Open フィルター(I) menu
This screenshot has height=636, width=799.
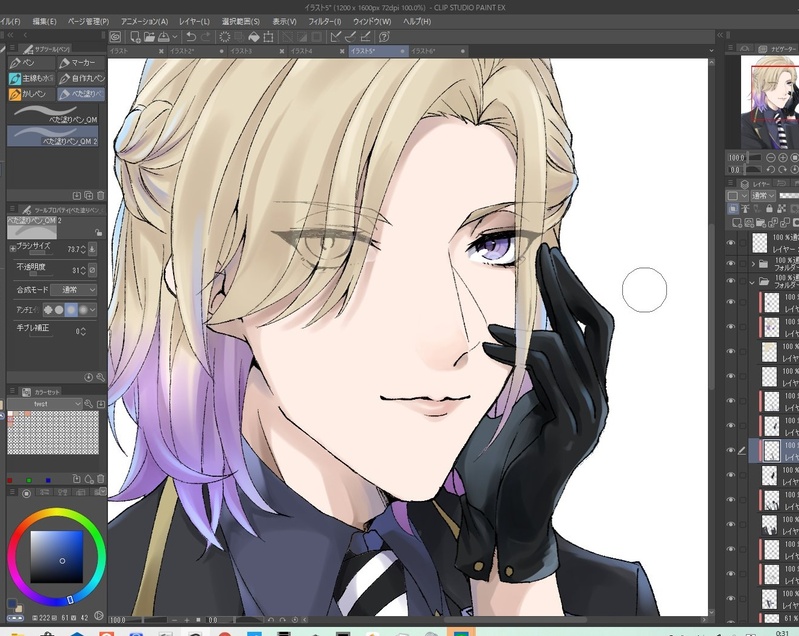tap(325, 21)
